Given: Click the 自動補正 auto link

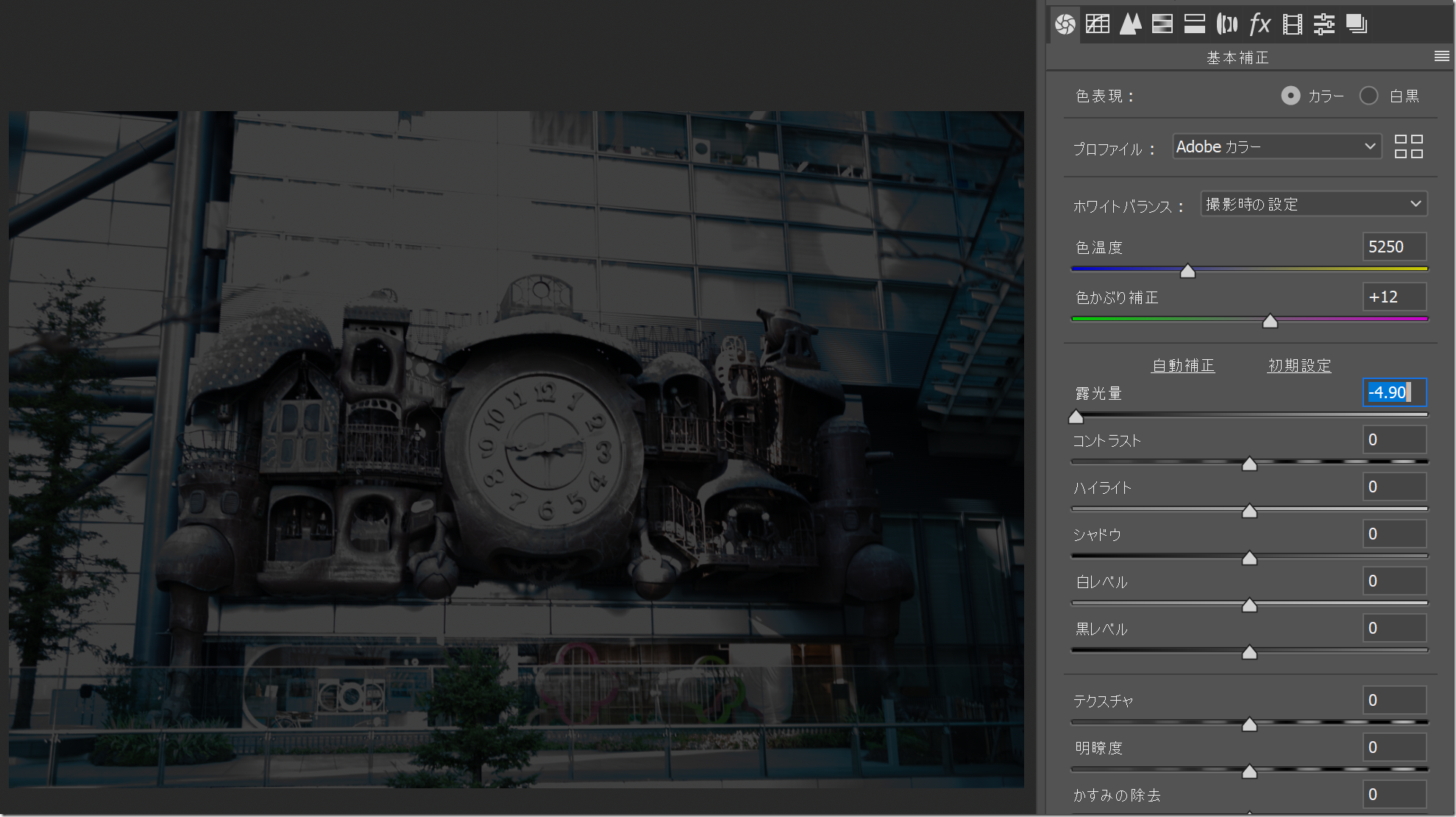Looking at the screenshot, I should [1183, 366].
